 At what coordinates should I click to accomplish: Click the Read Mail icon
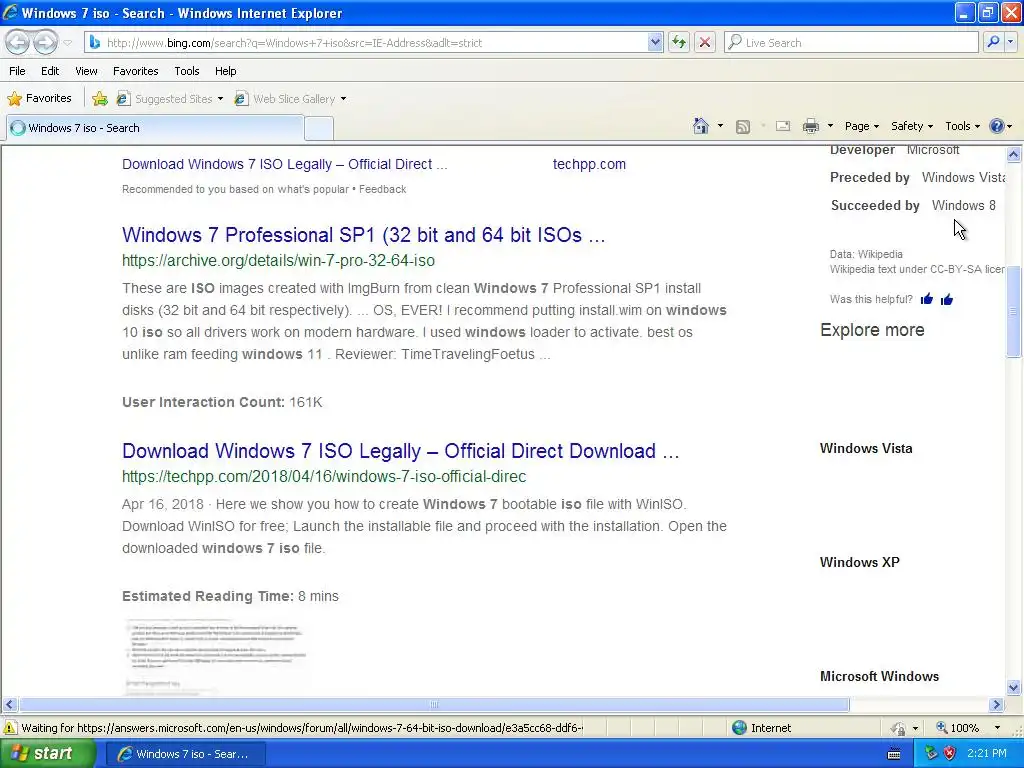coord(783,126)
